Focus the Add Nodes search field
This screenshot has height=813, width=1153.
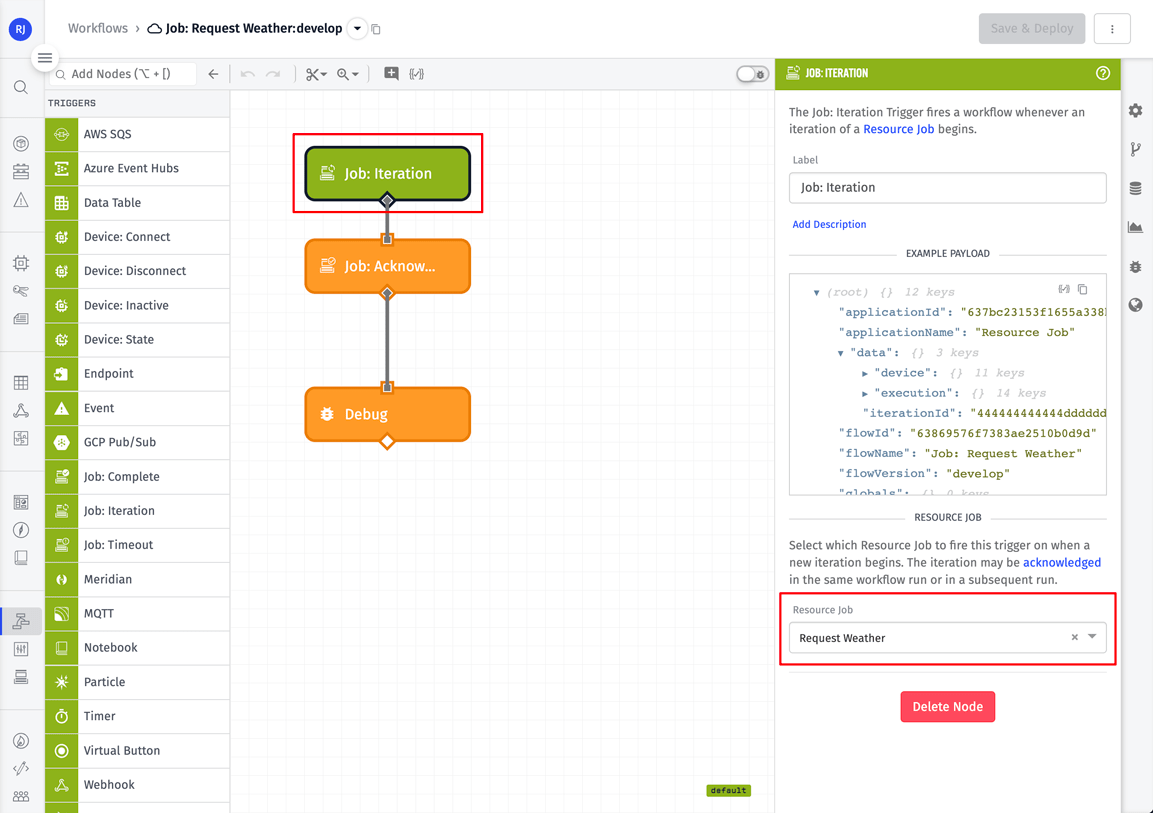coord(123,74)
